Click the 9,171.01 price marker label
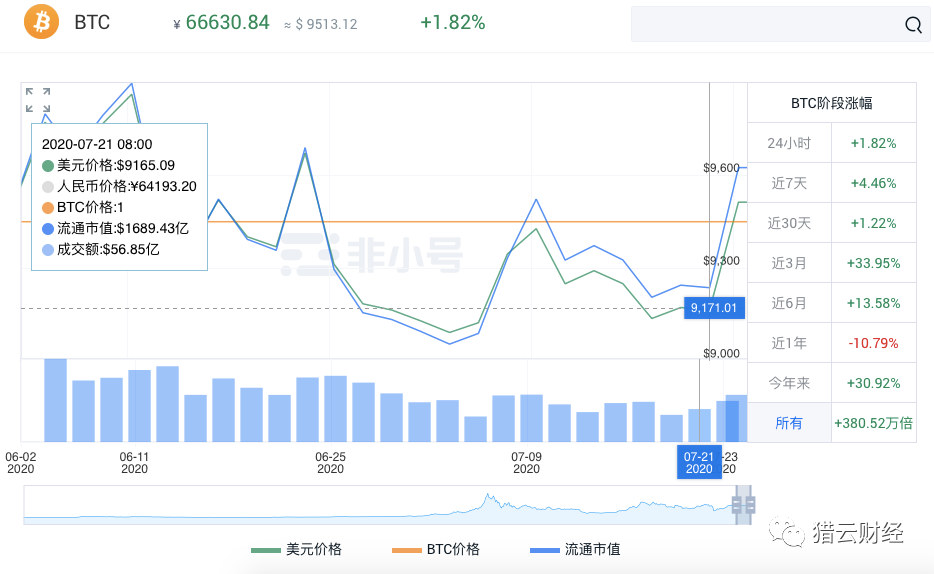This screenshot has height=574, width=934. click(714, 308)
